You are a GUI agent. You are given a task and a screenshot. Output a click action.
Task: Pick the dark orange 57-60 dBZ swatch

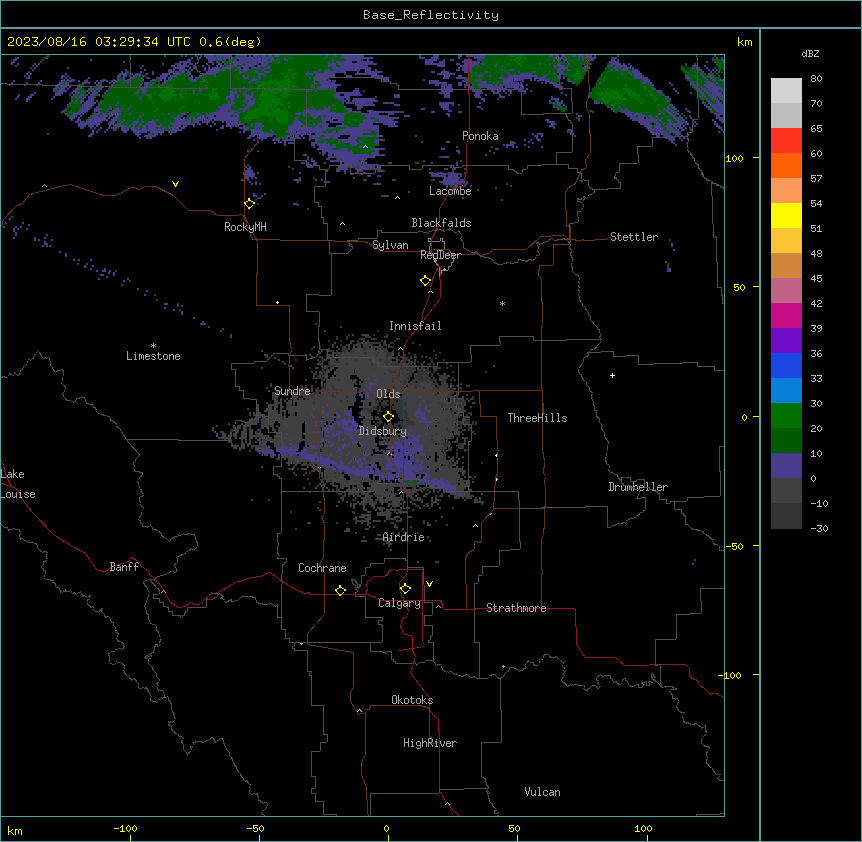786,165
